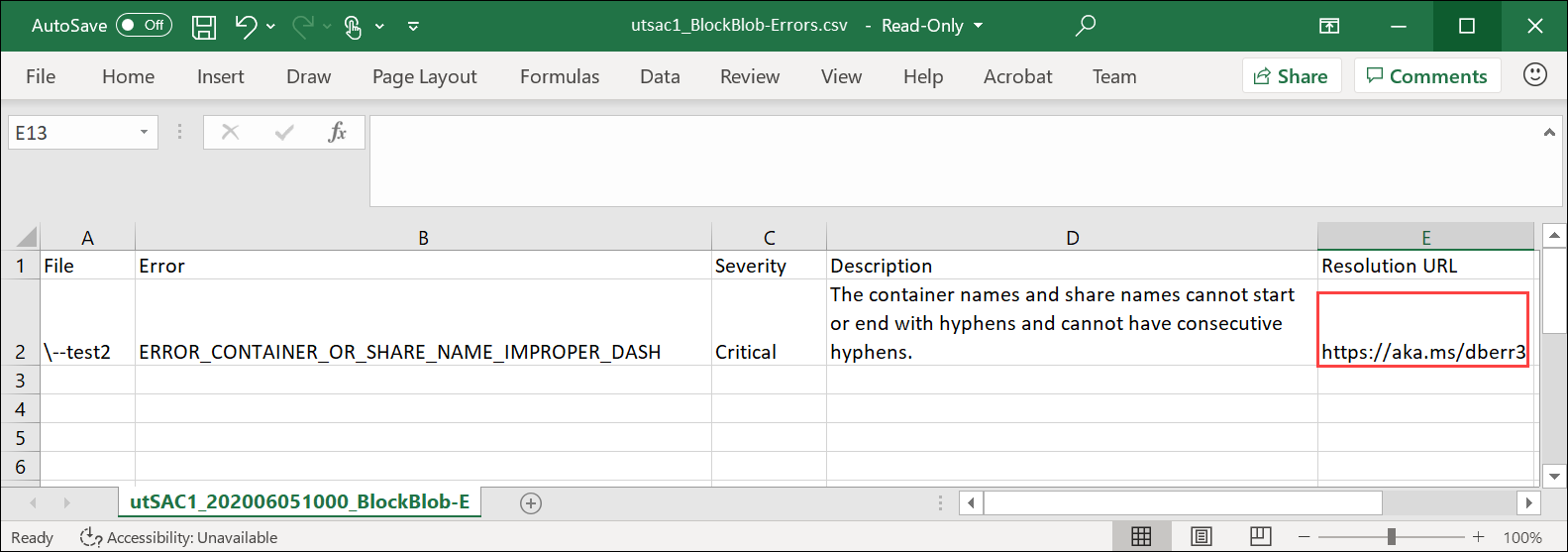Click the Share button

click(1291, 76)
